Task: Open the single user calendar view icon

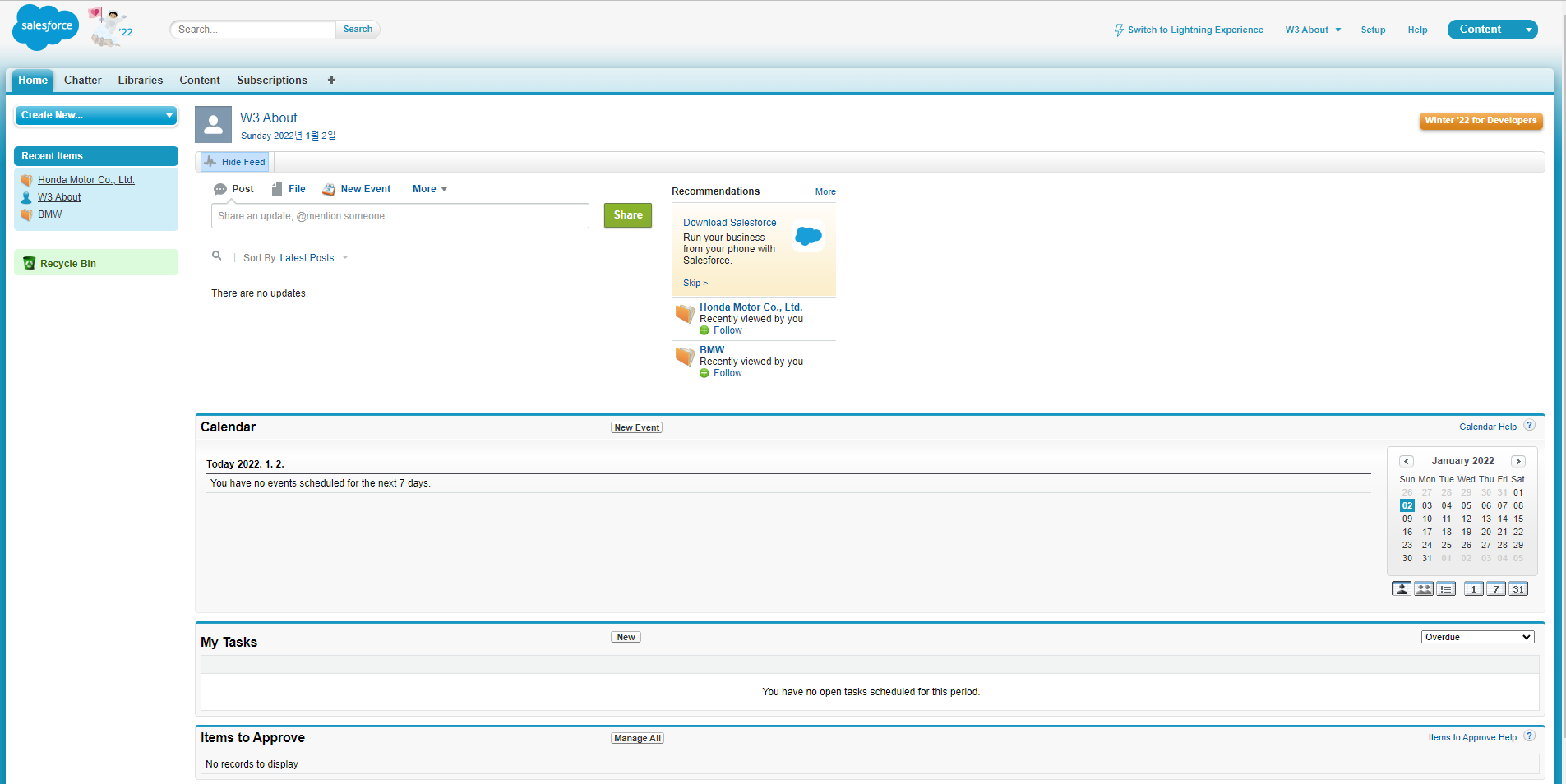Action: pyautogui.click(x=1401, y=588)
